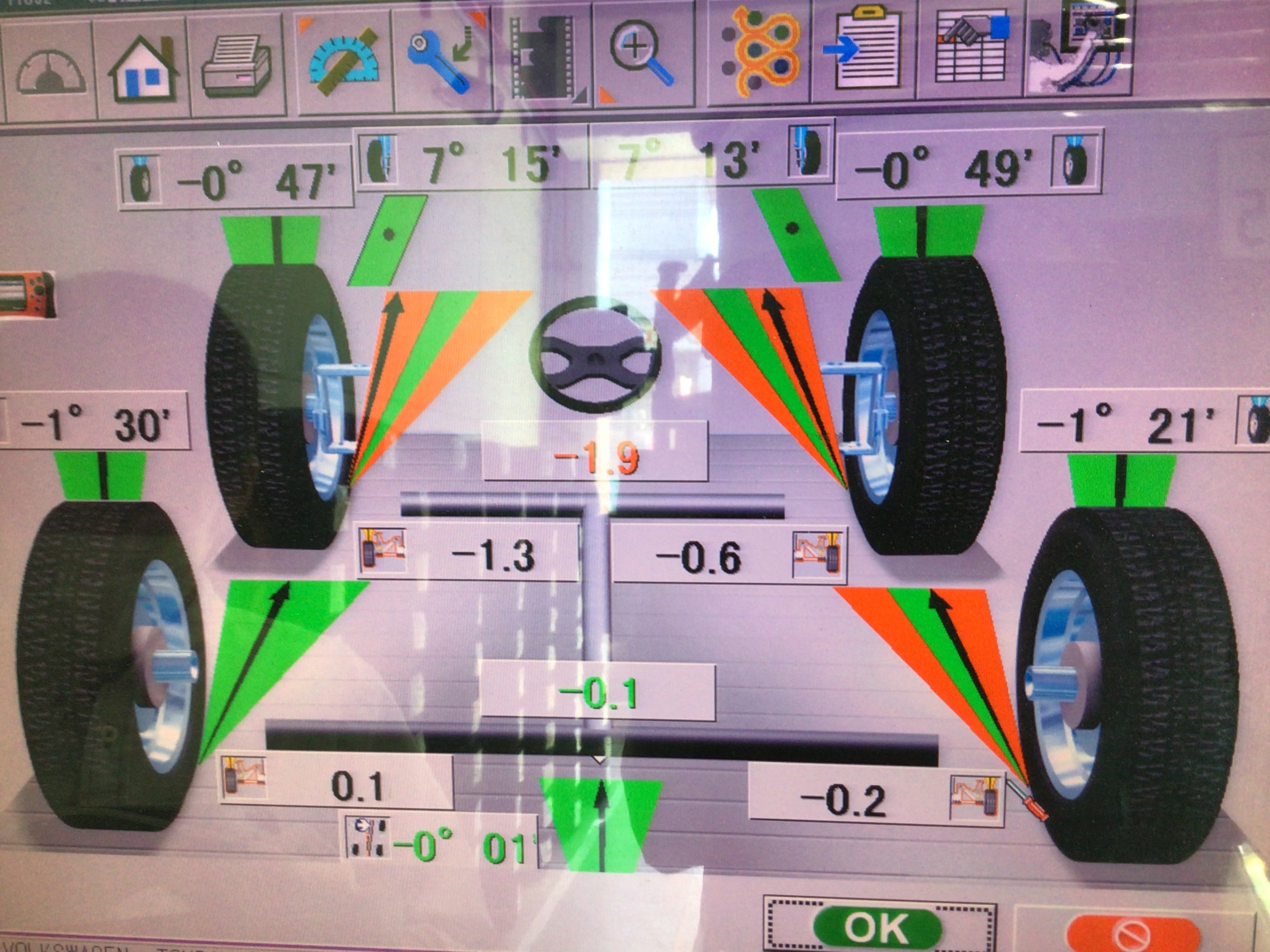Select the front right toe -0.6 value
Viewport: 1270px width, 952px height.
click(698, 555)
